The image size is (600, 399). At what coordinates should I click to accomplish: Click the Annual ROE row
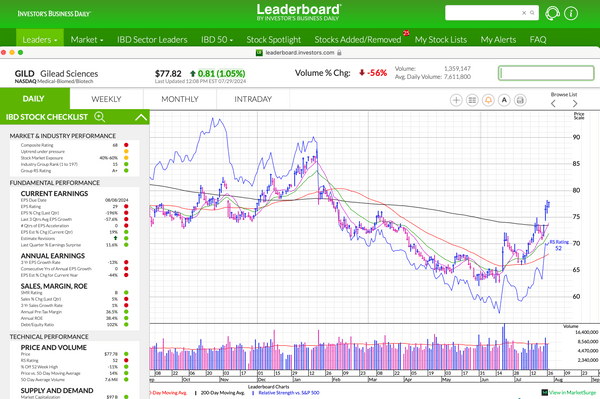75,318
